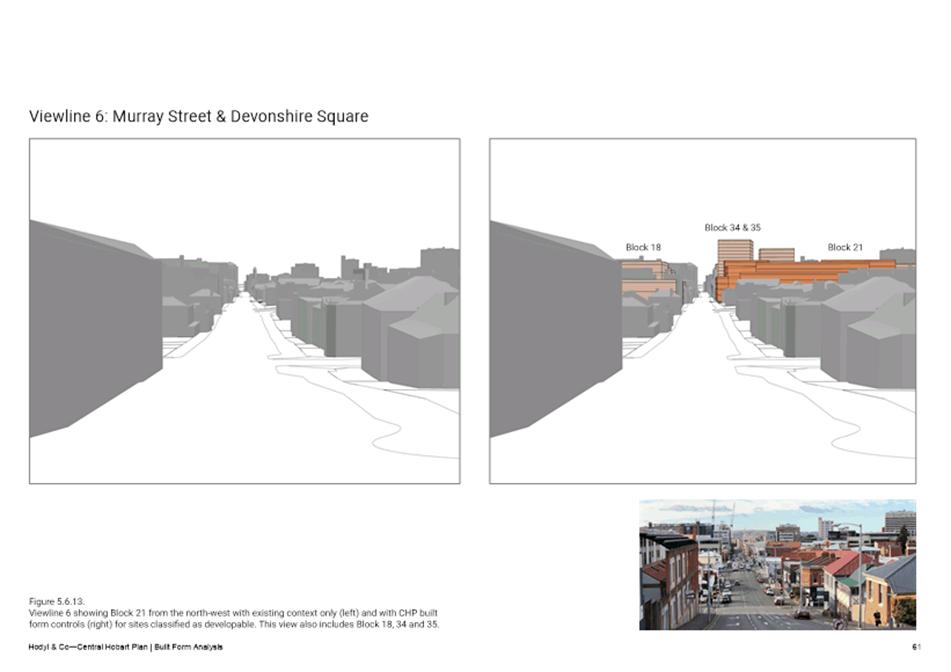Select the 'Block 21' label

[845, 247]
